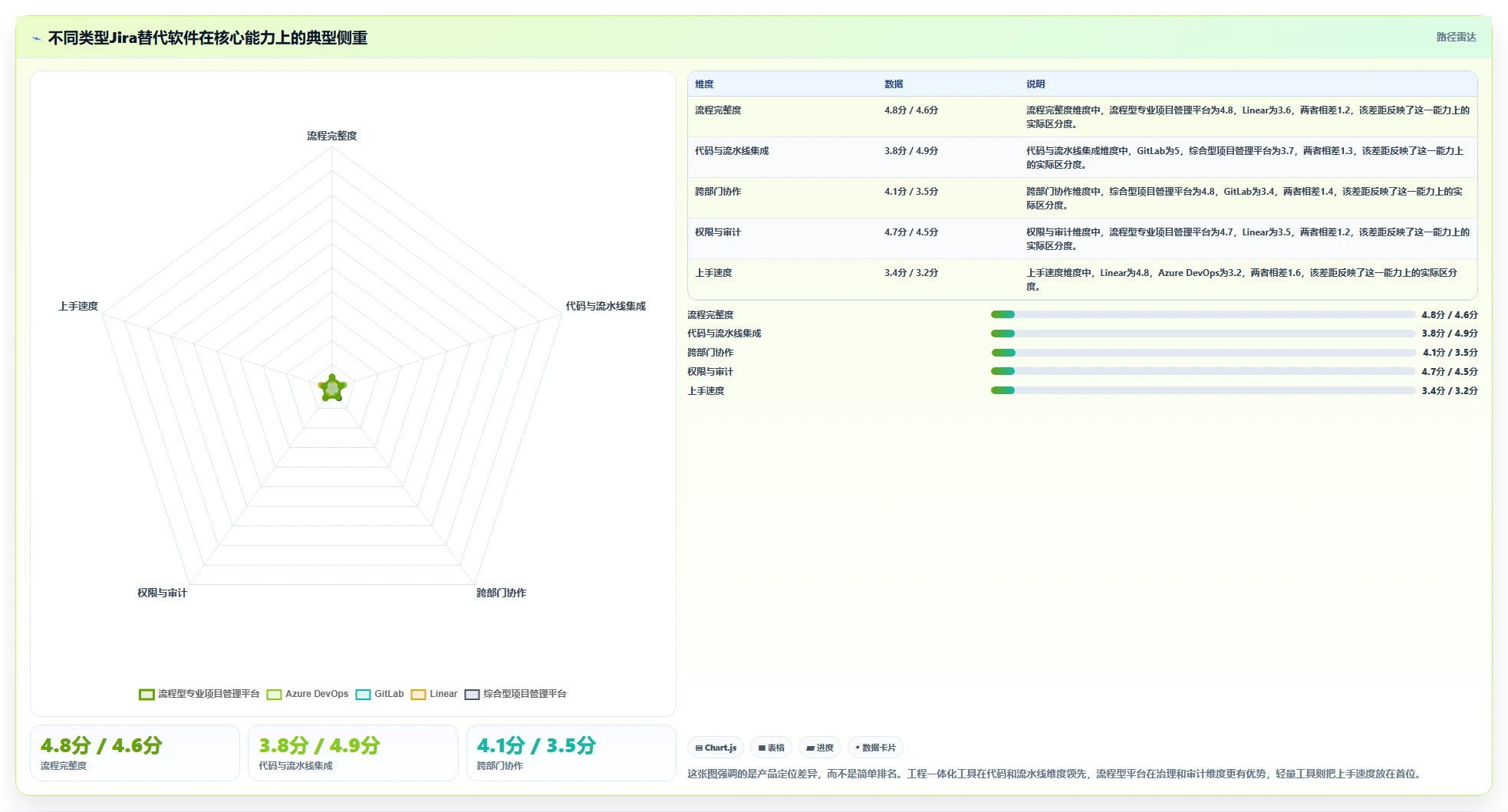The width and height of the screenshot is (1508, 812).
Task: Click the 代码与流水线集成 radar axis label
Action: pos(606,306)
